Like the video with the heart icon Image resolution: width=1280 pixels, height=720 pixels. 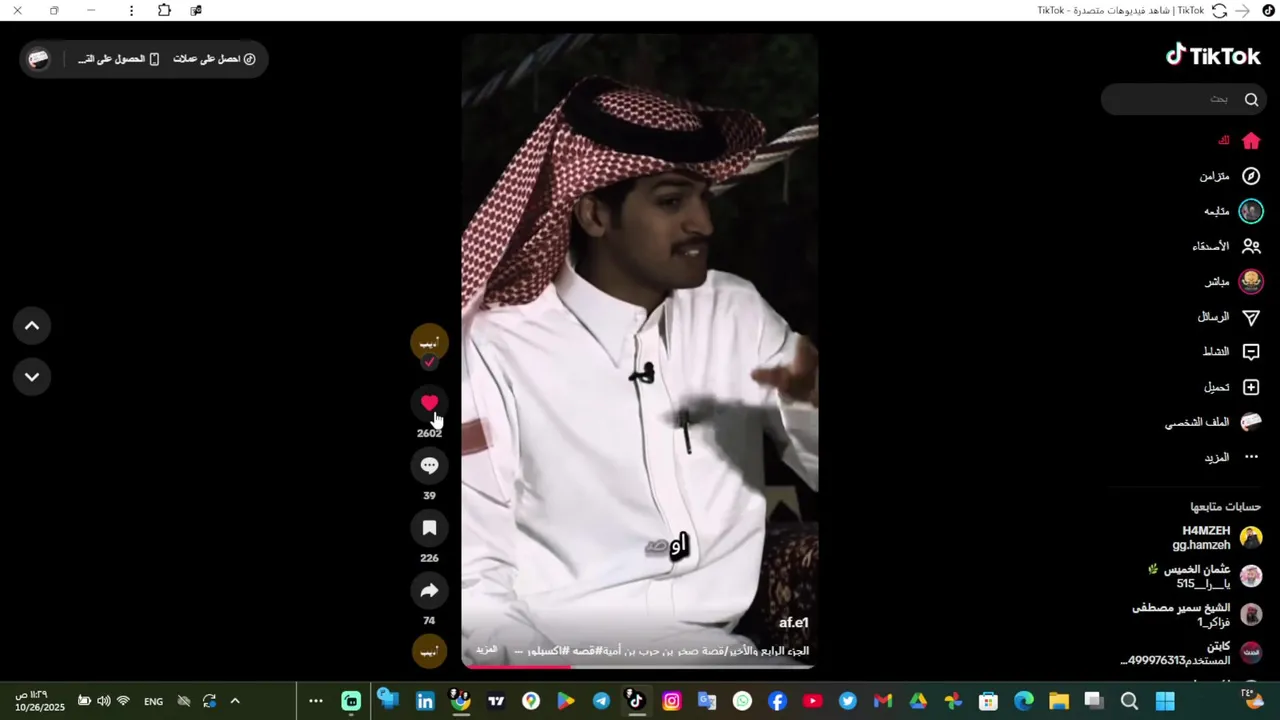coord(429,403)
